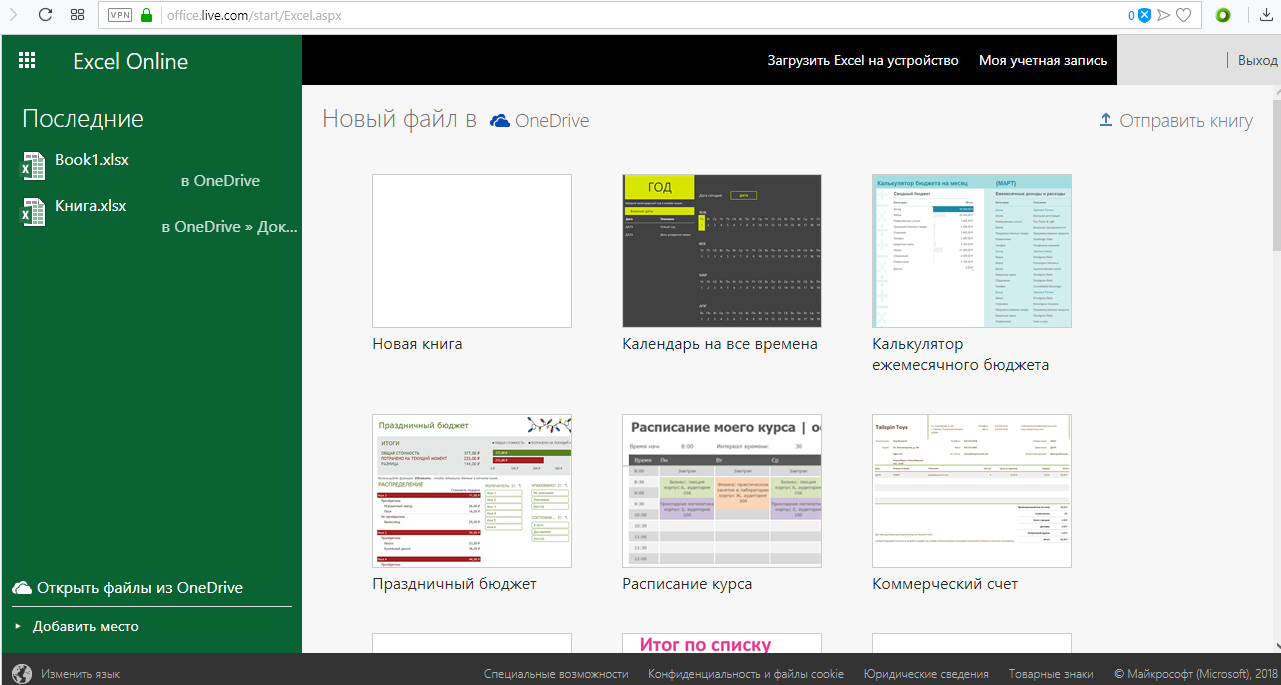Viewport: 1281px width, 685px height.
Task: Click Загрузить Excel на устройство
Action: (863, 60)
